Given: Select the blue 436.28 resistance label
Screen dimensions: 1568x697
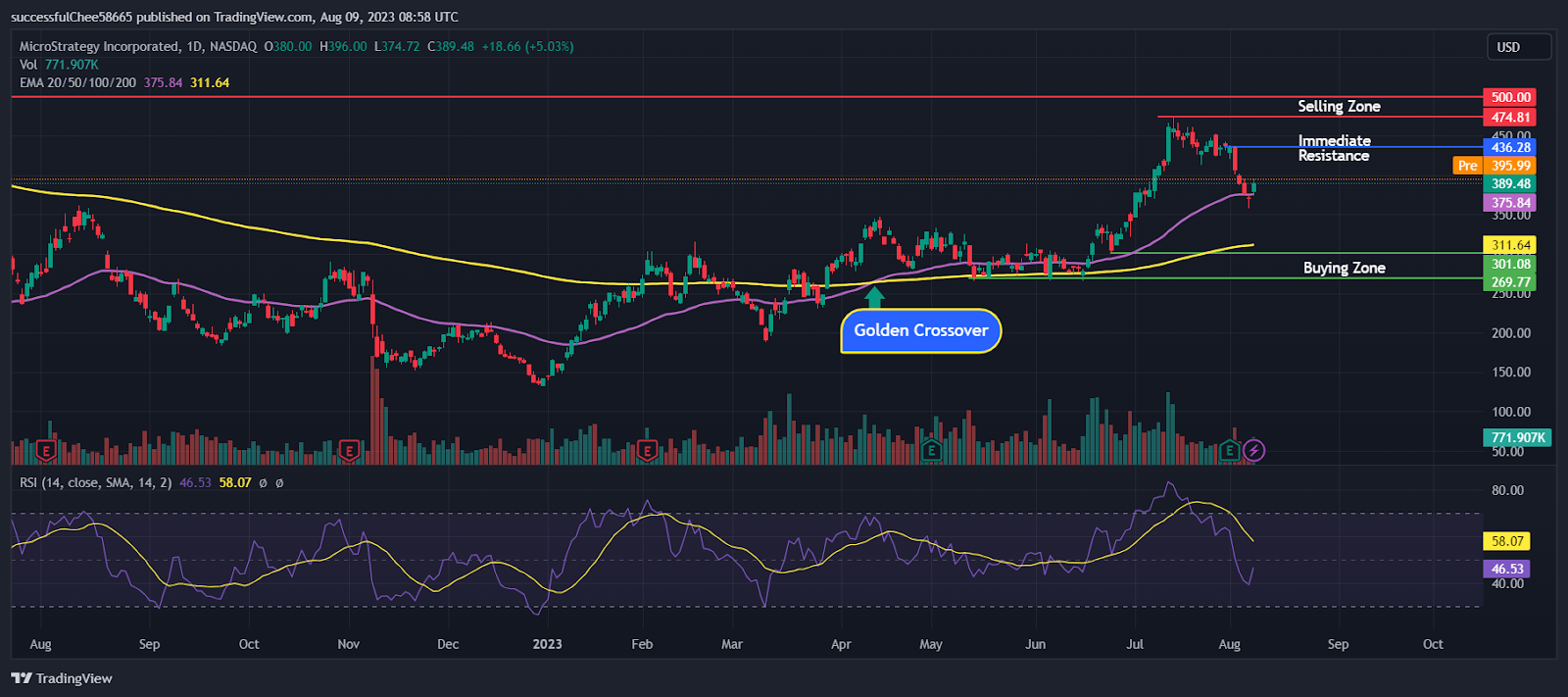Looking at the screenshot, I should pos(1510,147).
